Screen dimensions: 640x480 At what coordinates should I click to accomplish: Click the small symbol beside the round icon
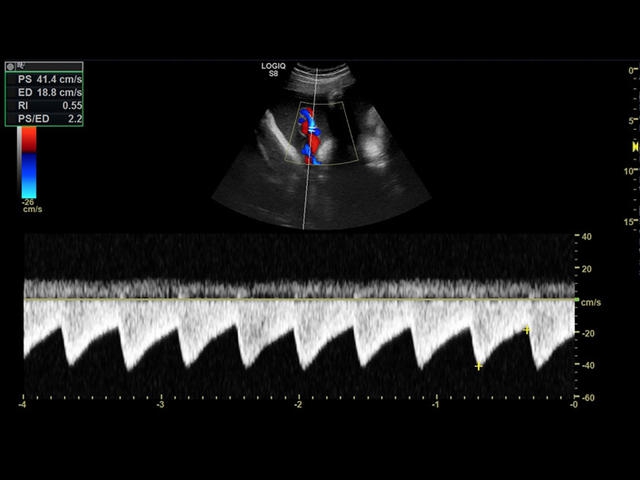click(20, 64)
